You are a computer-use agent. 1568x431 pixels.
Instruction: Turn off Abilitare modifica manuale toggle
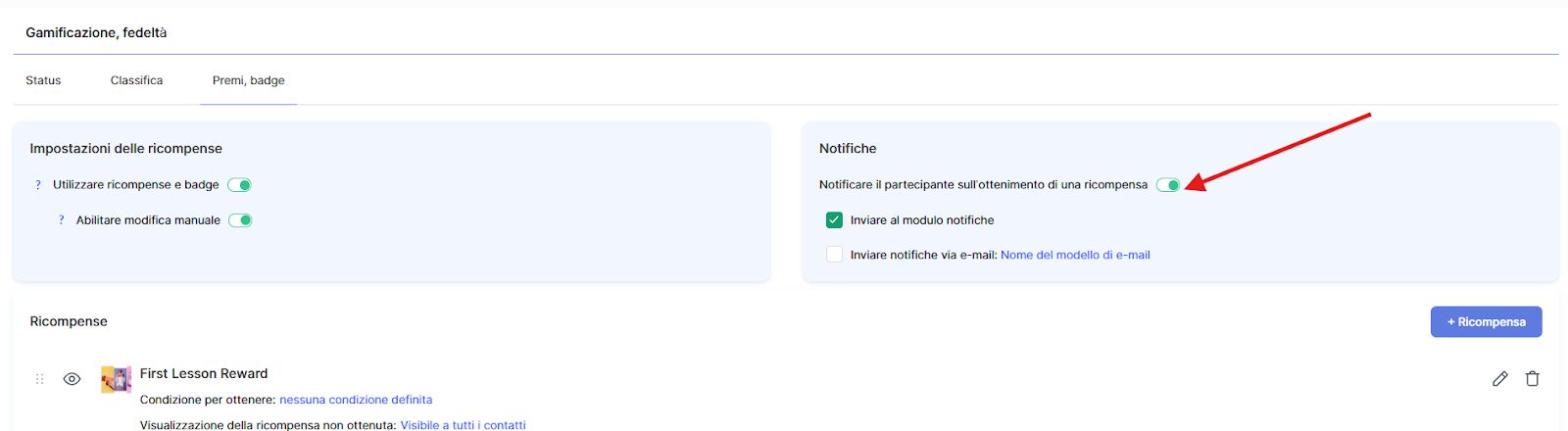pos(241,220)
